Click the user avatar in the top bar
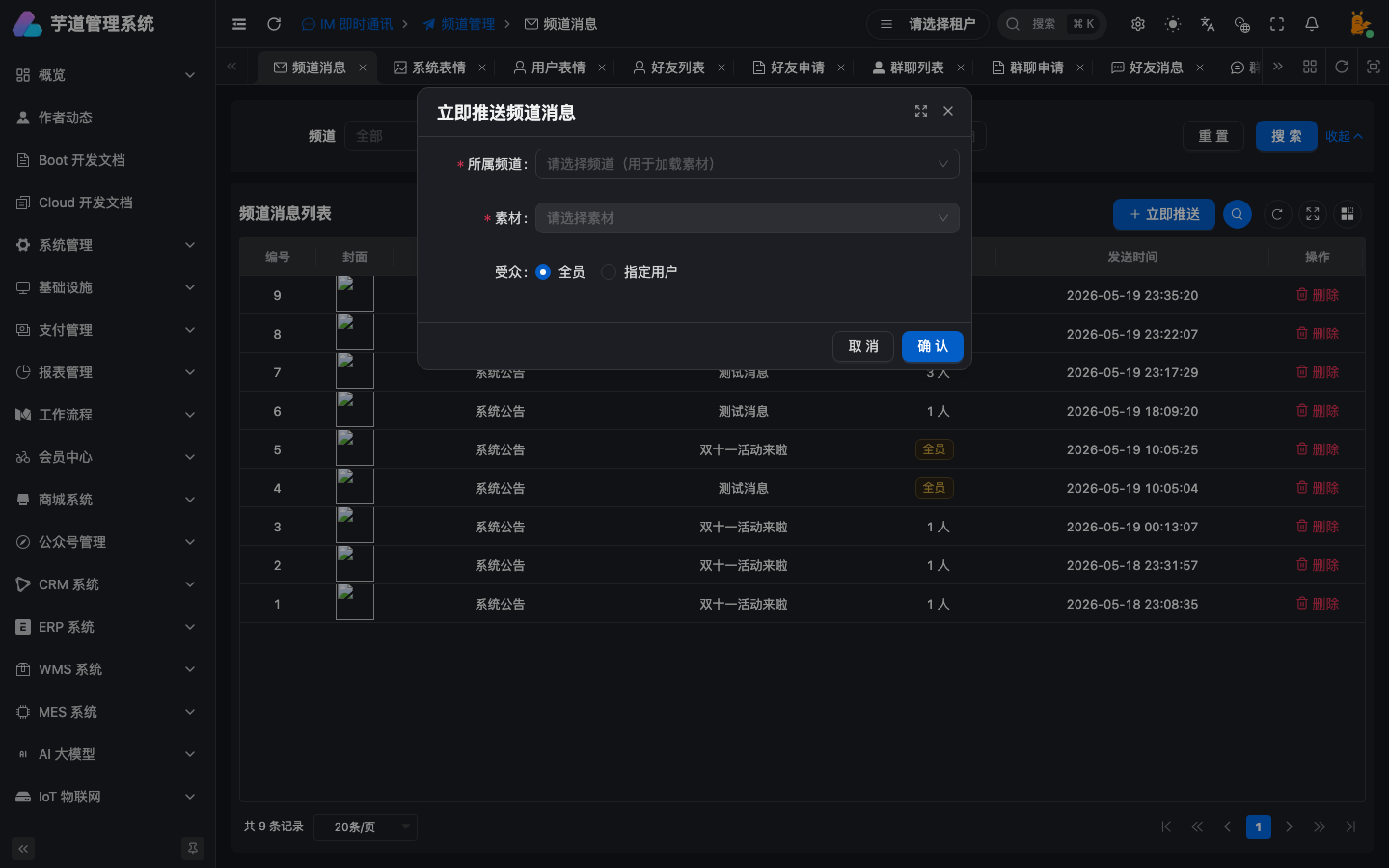This screenshot has height=868, width=1389. click(x=1360, y=24)
